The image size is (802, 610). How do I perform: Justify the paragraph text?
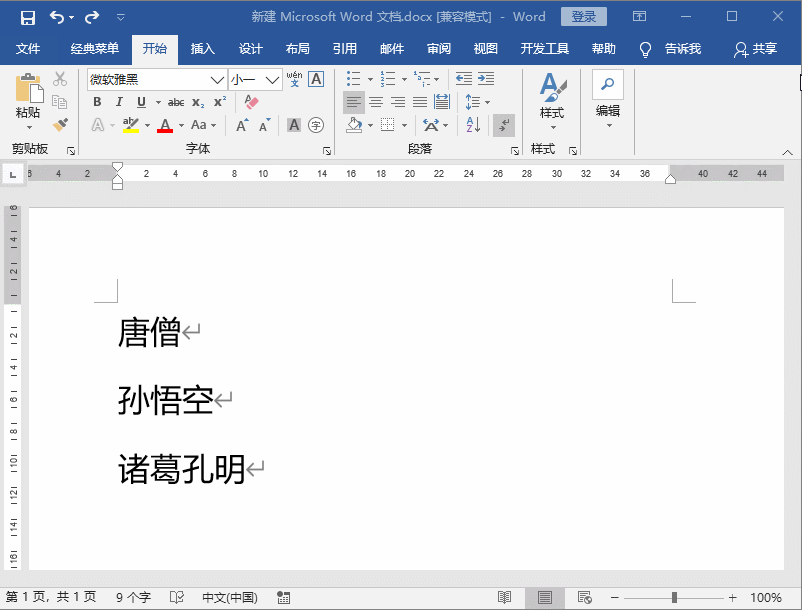(x=420, y=102)
